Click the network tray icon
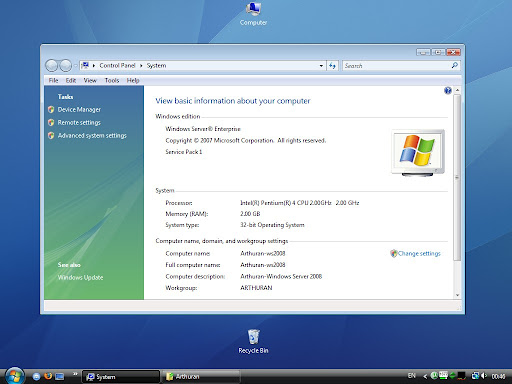This screenshot has height=384, width=512. (x=475, y=376)
